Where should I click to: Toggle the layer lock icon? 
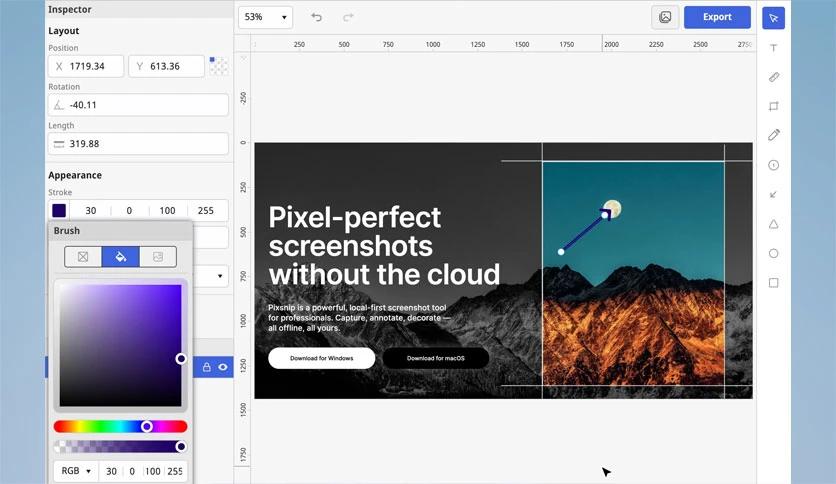pos(206,367)
